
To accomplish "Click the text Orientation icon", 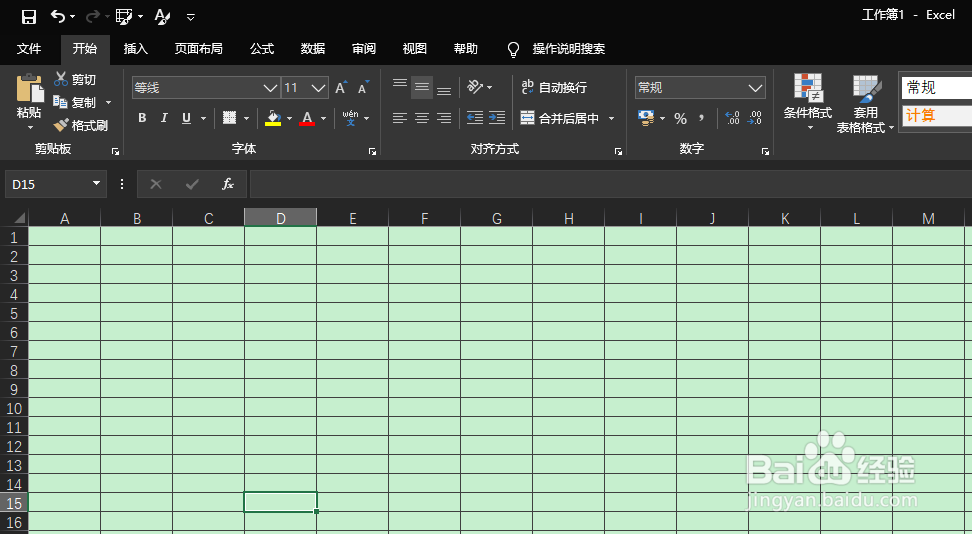I will click(475, 87).
